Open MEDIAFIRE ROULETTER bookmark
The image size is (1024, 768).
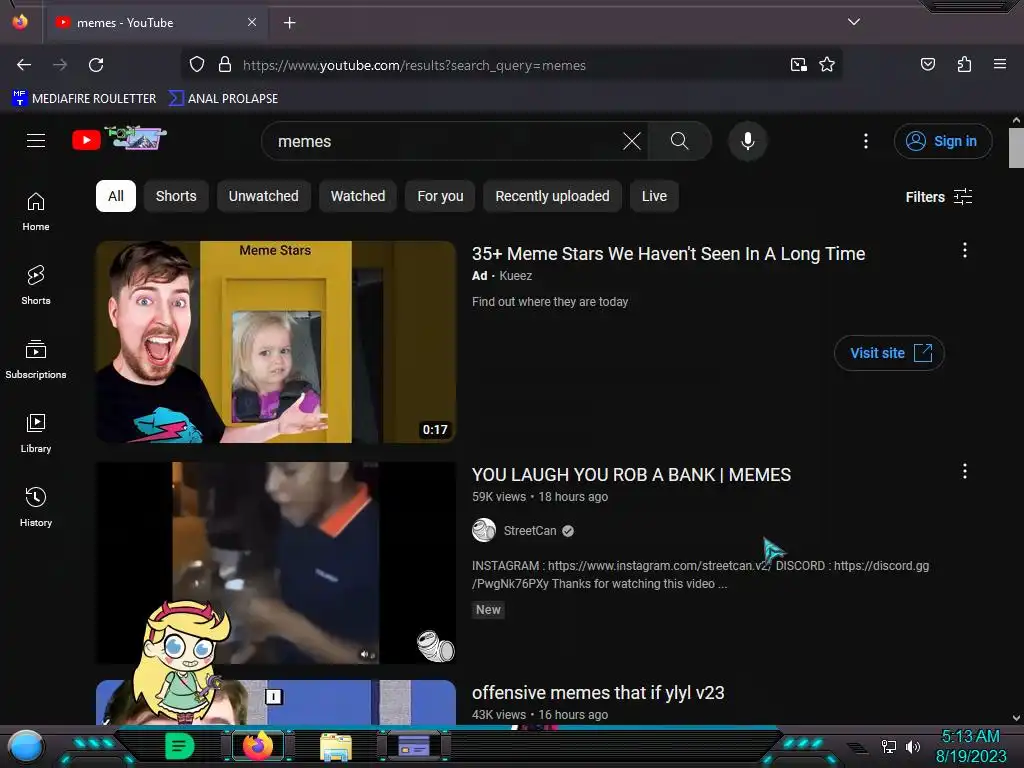[x=84, y=99]
